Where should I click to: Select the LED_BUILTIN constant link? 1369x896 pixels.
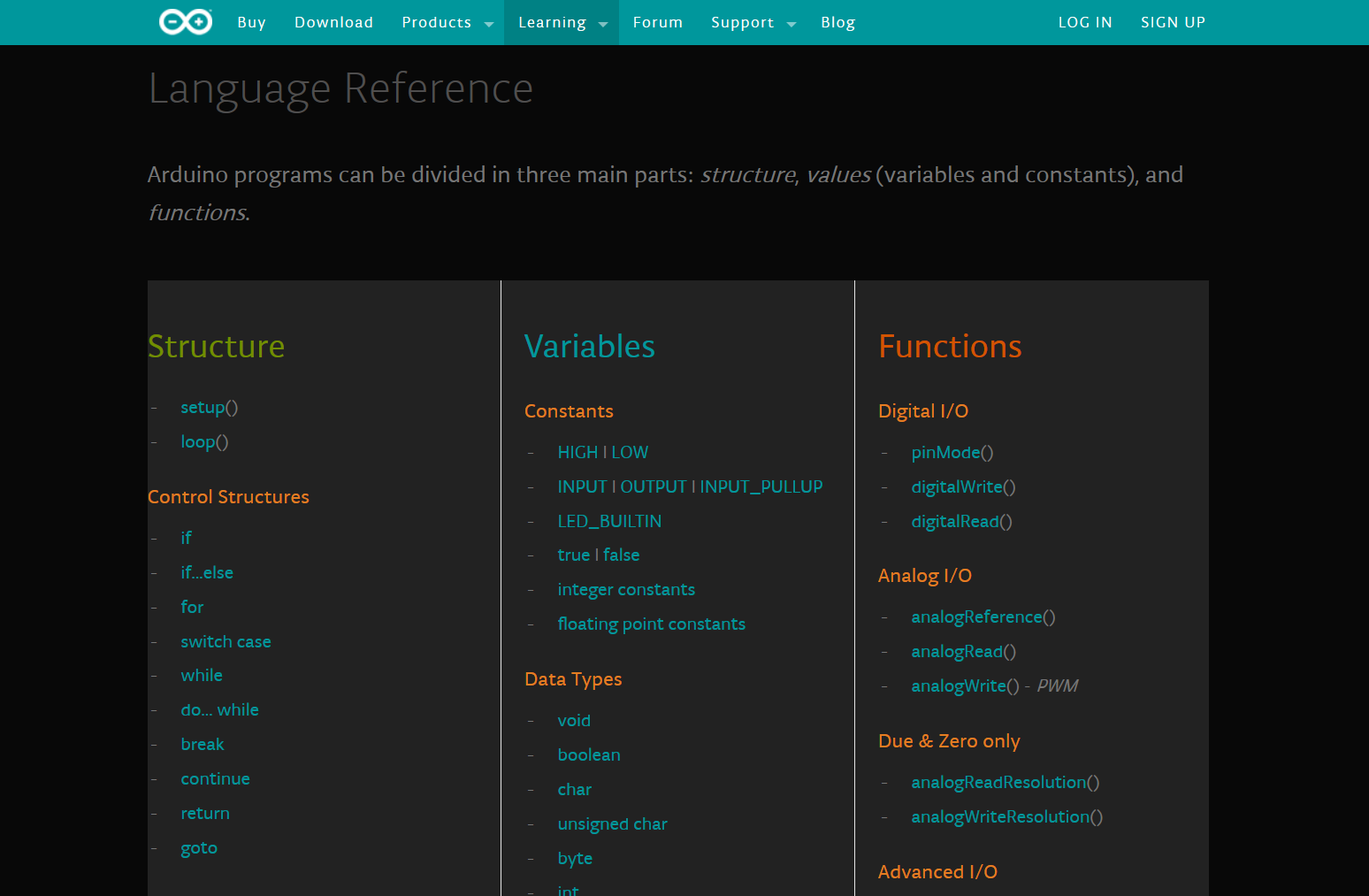click(609, 521)
